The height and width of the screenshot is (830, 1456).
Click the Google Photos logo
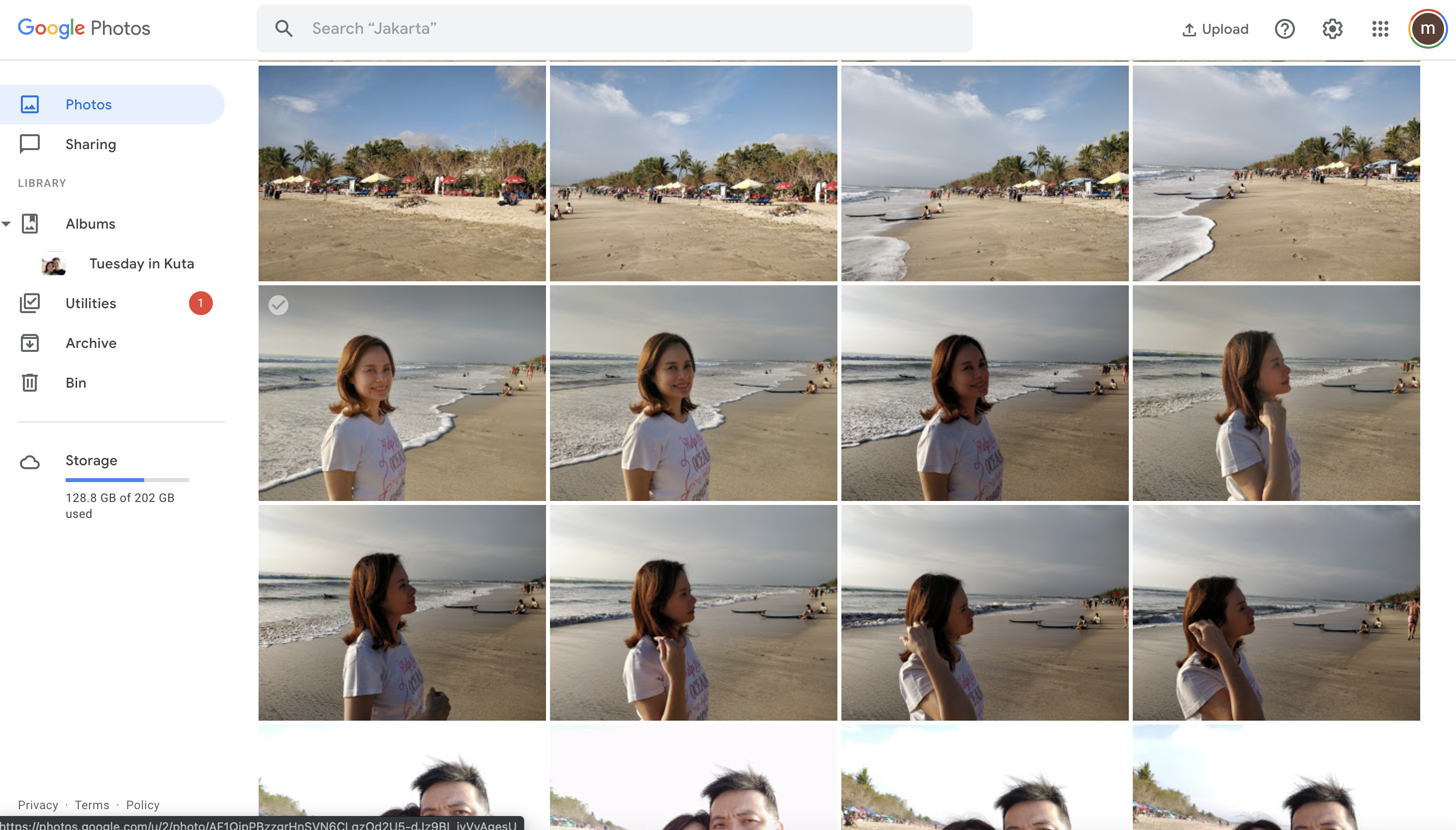(x=84, y=28)
